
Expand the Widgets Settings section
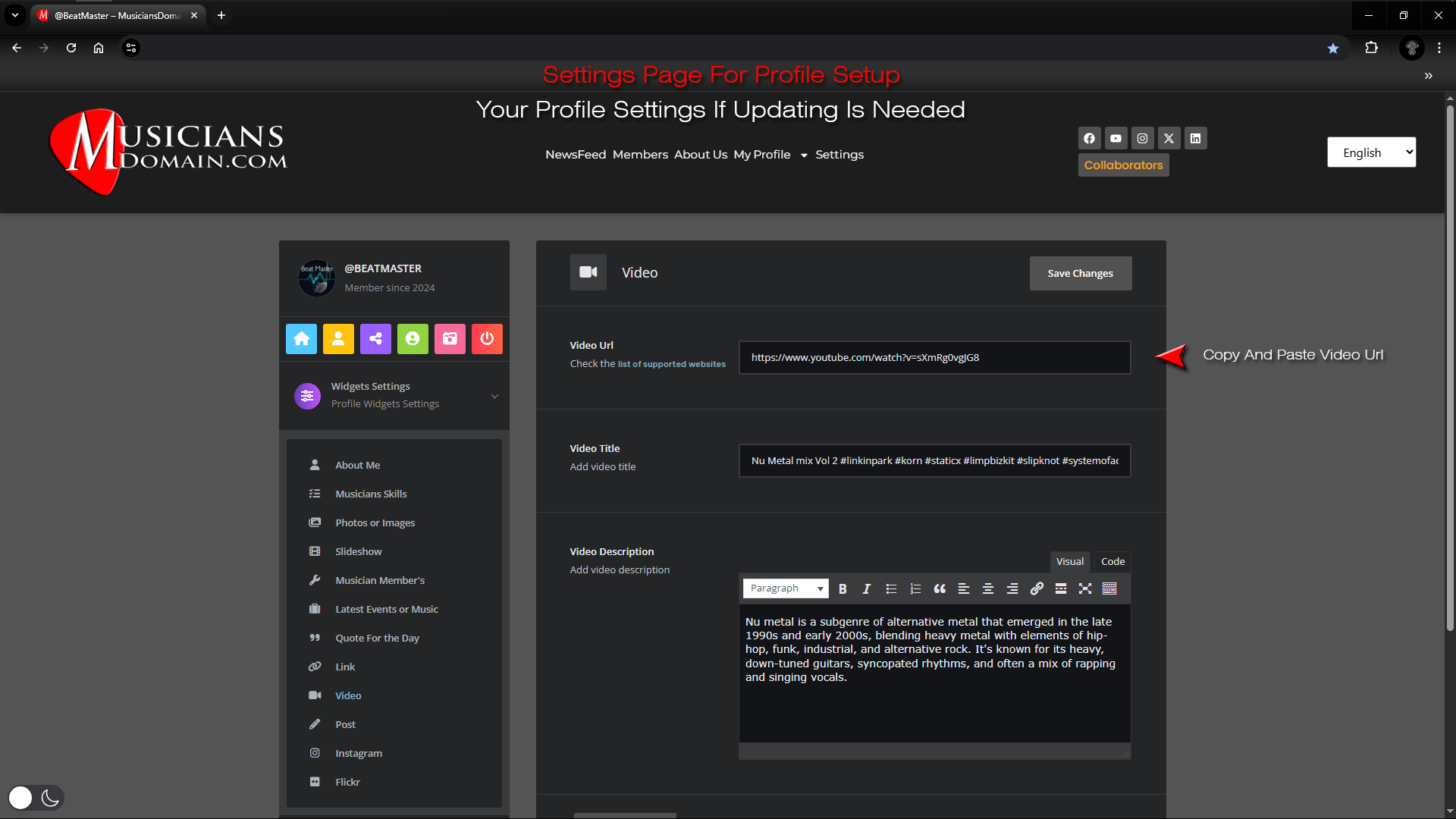(394, 395)
